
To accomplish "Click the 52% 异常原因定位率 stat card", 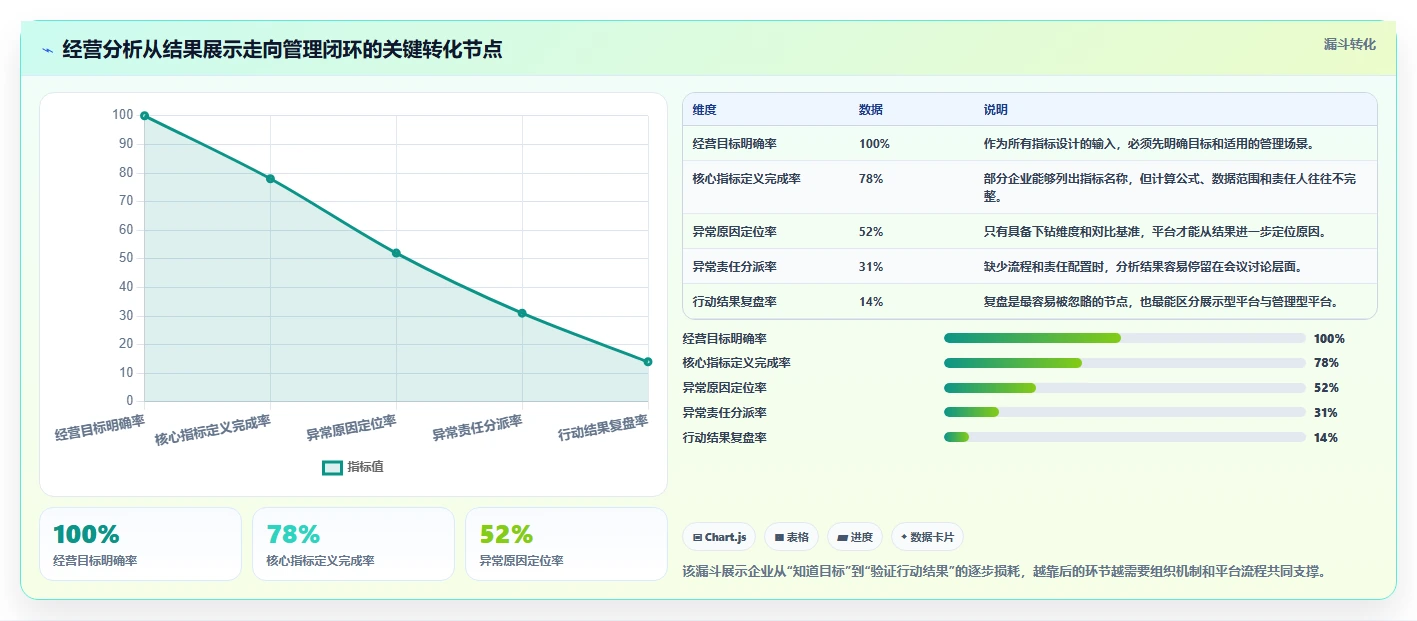I will point(566,544).
